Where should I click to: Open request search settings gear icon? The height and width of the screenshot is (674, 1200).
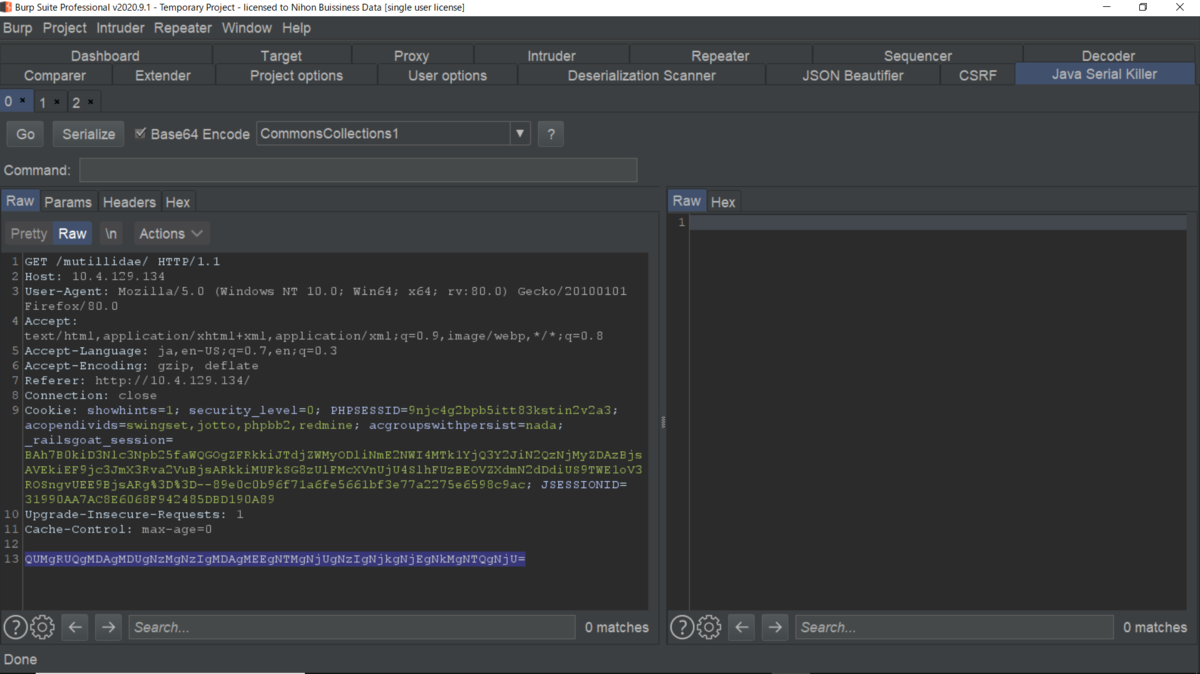42,627
